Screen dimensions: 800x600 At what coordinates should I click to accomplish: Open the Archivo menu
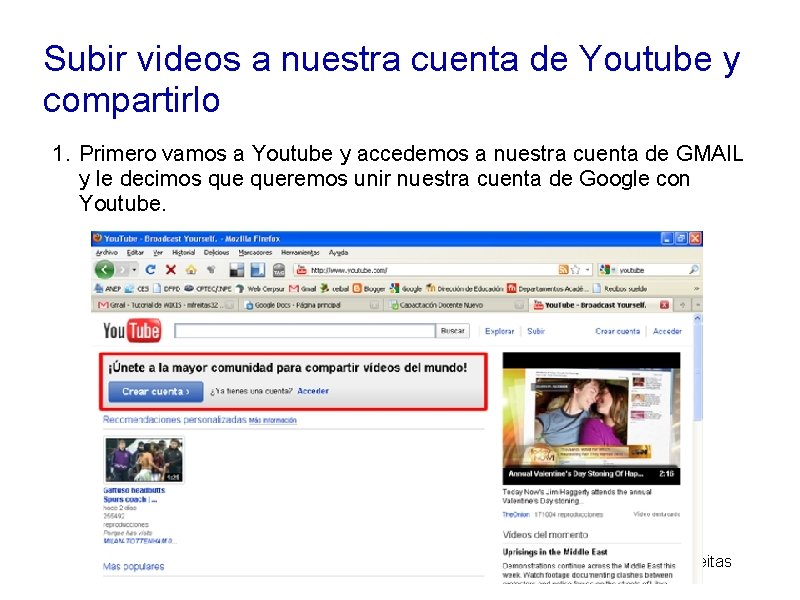pyautogui.click(x=107, y=253)
